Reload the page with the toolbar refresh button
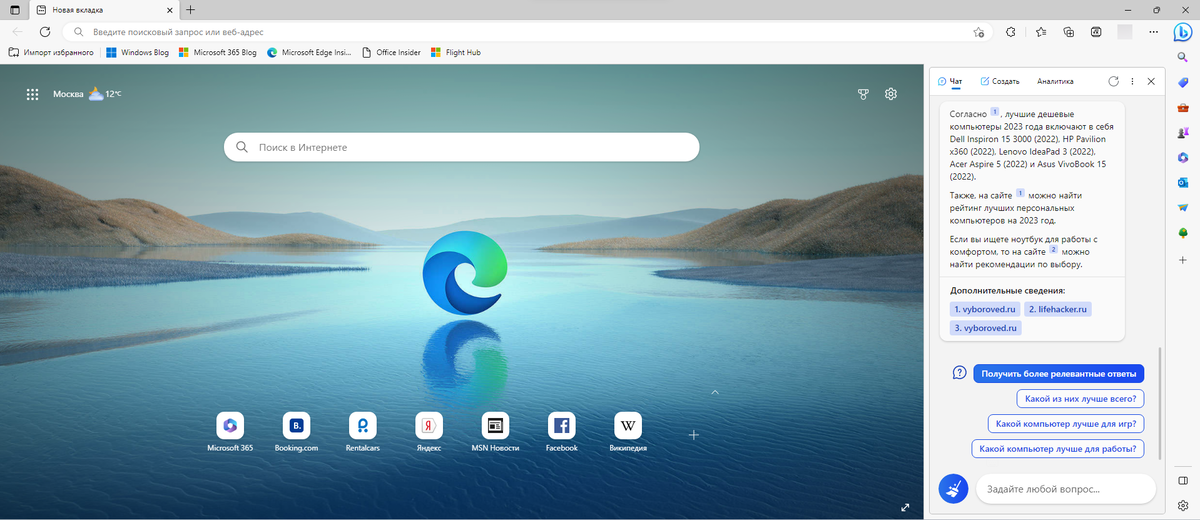Screen dimensions: 1200x520 tap(45, 32)
